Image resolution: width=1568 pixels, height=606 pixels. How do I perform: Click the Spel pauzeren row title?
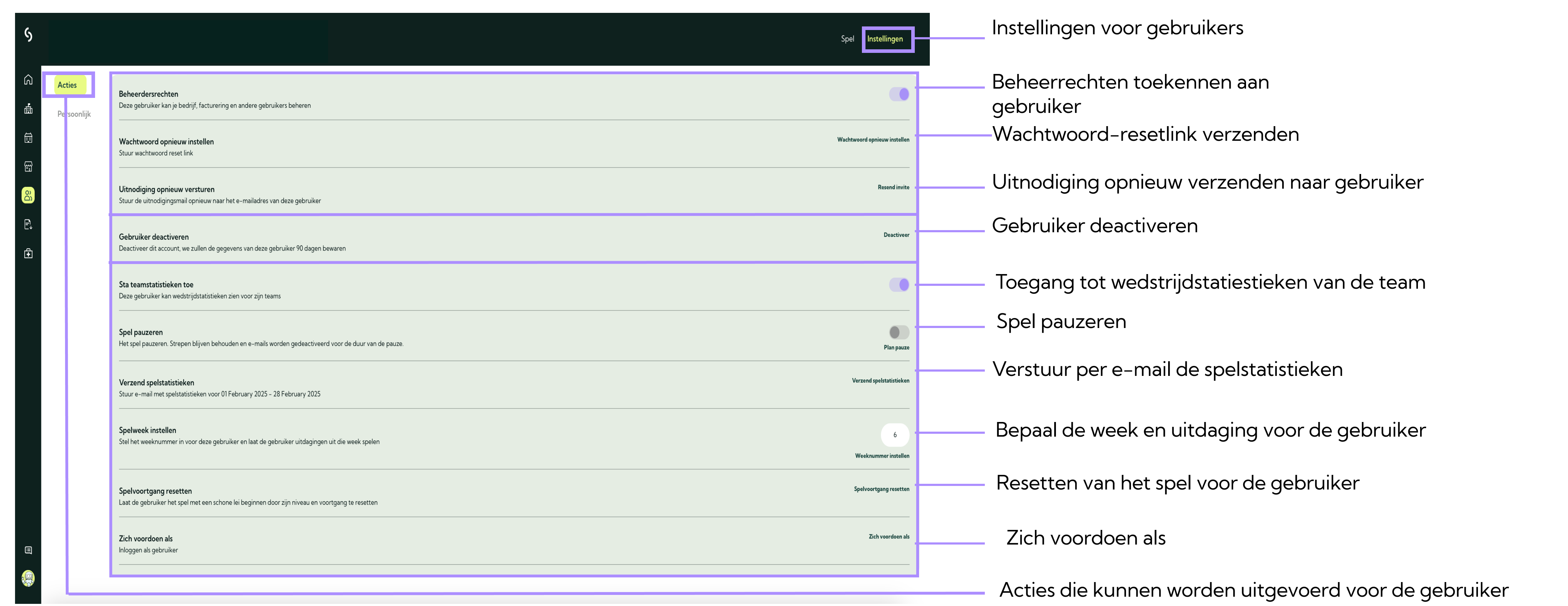(x=140, y=333)
